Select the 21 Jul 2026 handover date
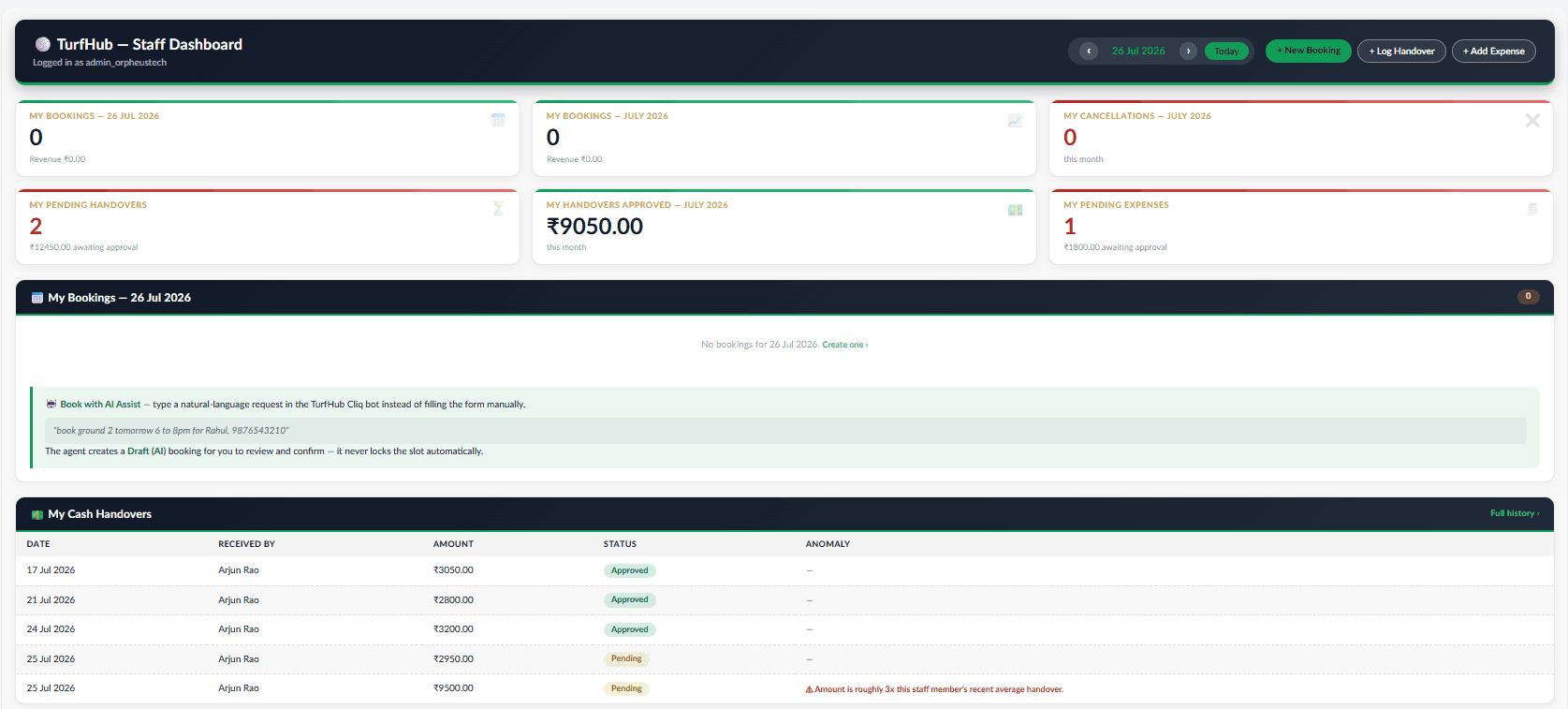The width and height of the screenshot is (1568, 709). click(x=51, y=600)
